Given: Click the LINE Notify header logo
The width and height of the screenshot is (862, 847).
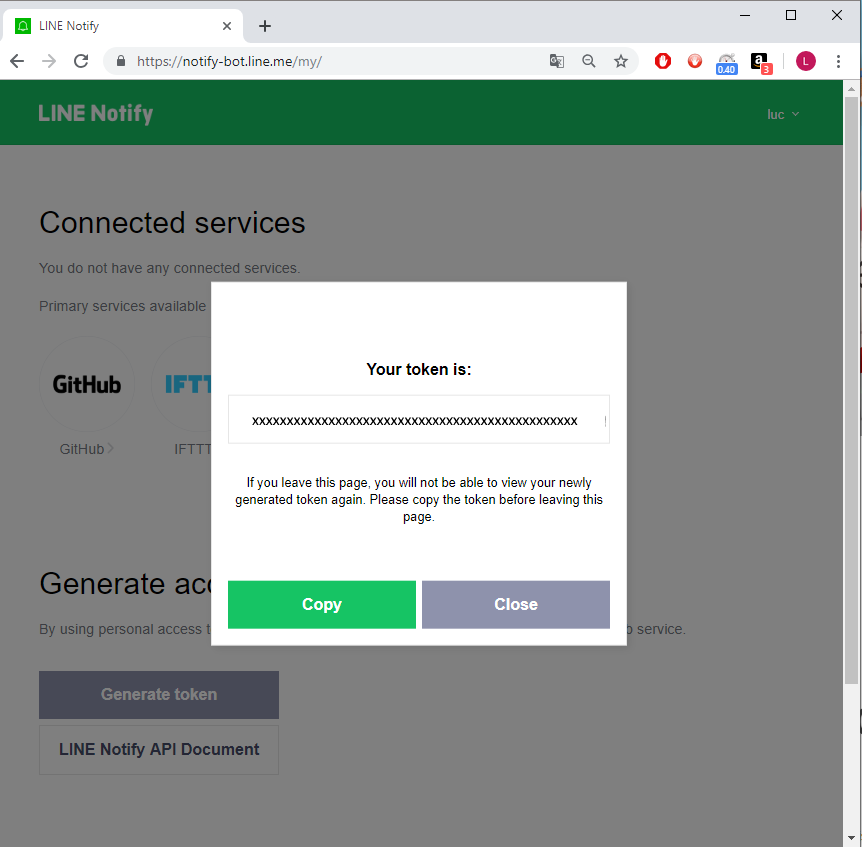Looking at the screenshot, I should pyautogui.click(x=96, y=114).
